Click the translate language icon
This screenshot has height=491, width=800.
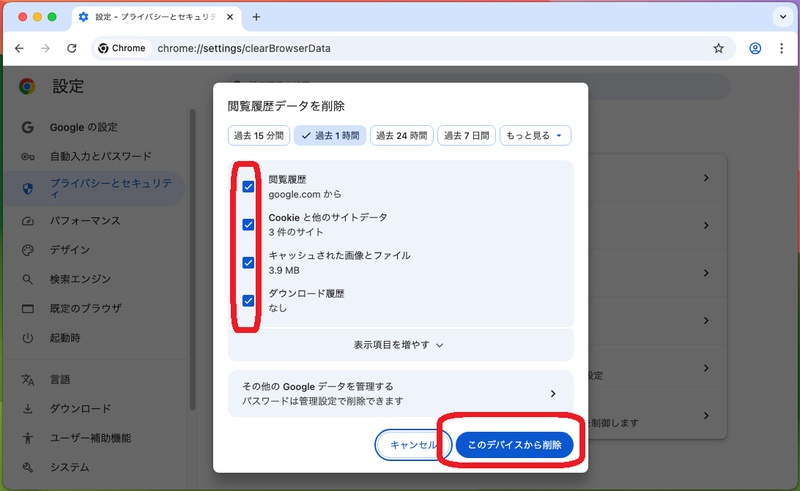(28, 380)
